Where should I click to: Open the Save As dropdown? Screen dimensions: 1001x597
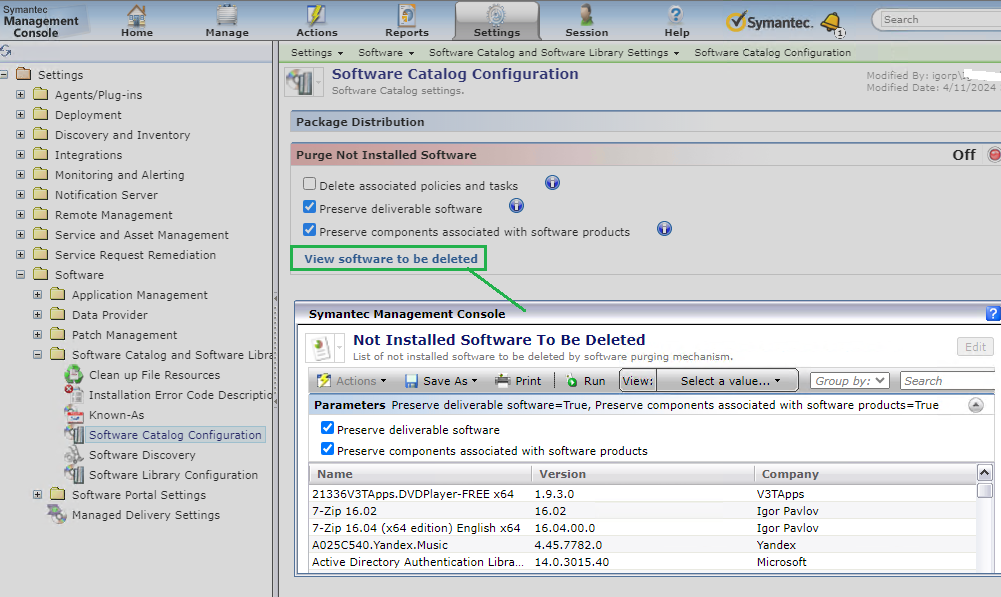pyautogui.click(x=441, y=381)
